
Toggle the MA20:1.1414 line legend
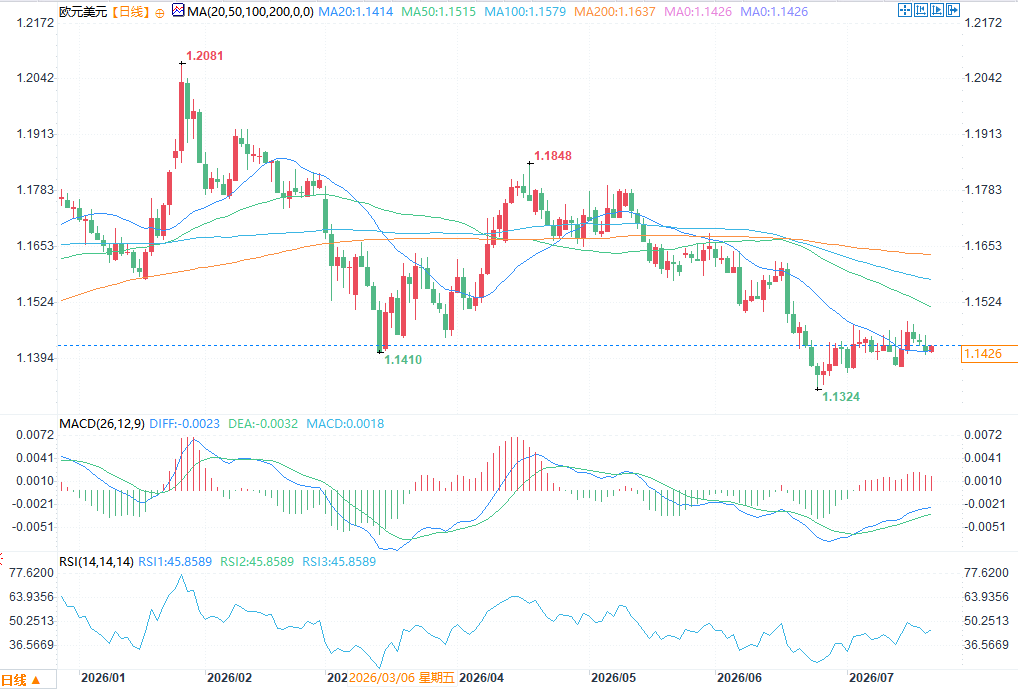pos(356,12)
